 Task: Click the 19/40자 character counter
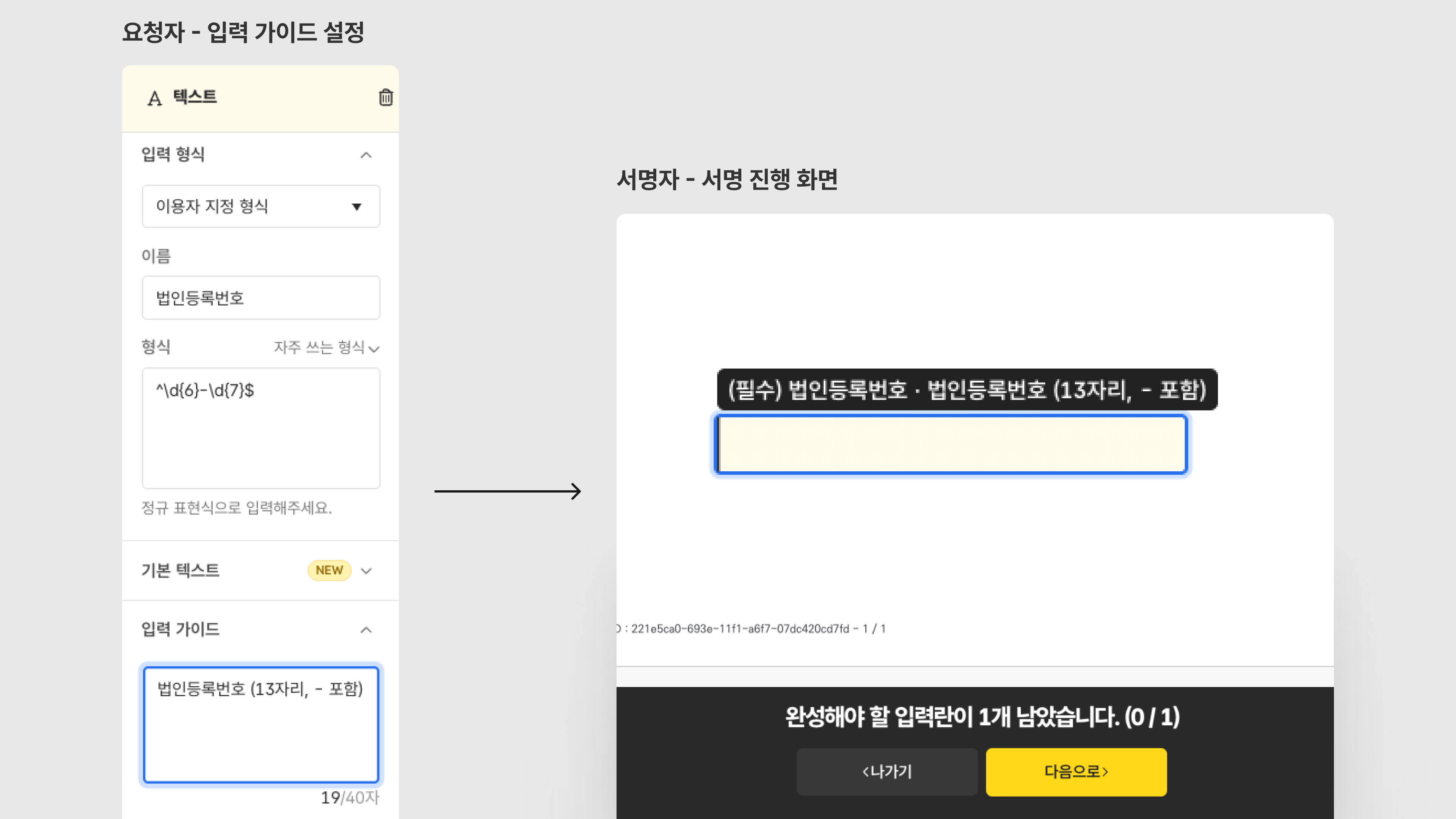coord(350,797)
